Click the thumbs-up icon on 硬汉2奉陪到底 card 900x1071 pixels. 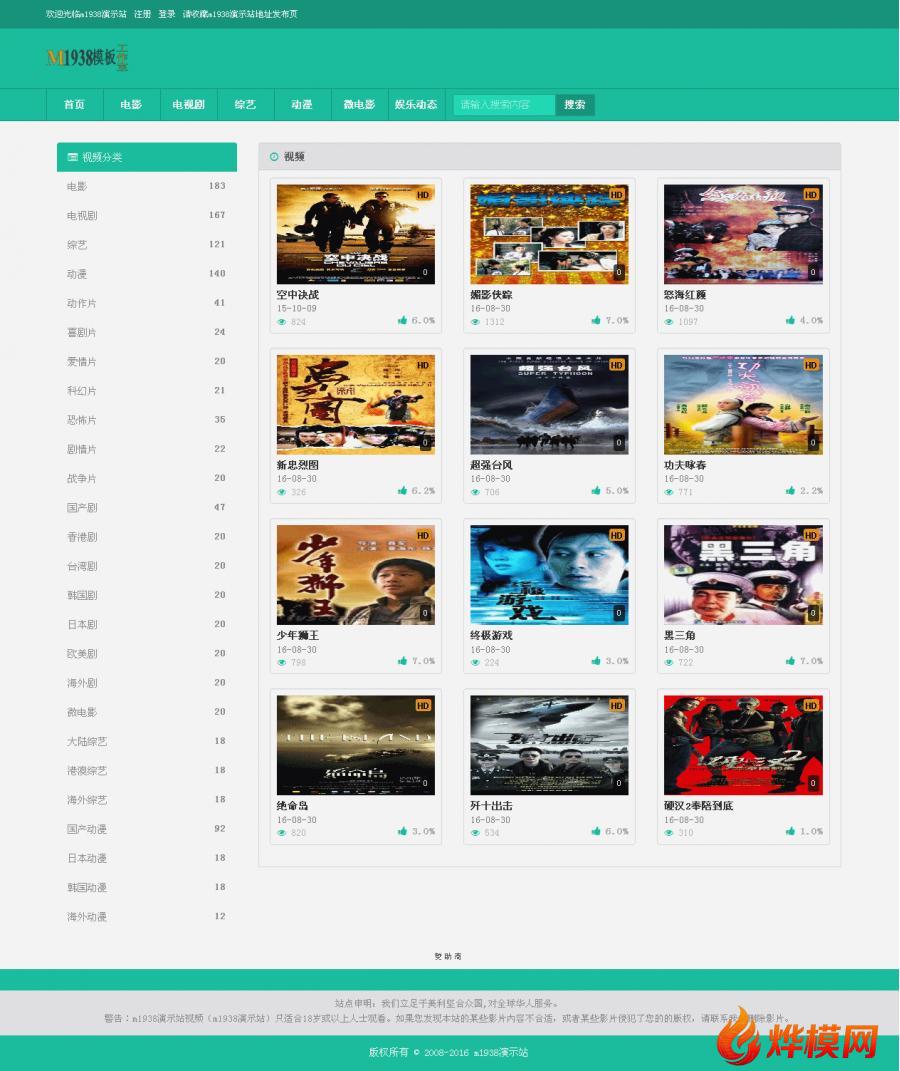[790, 831]
